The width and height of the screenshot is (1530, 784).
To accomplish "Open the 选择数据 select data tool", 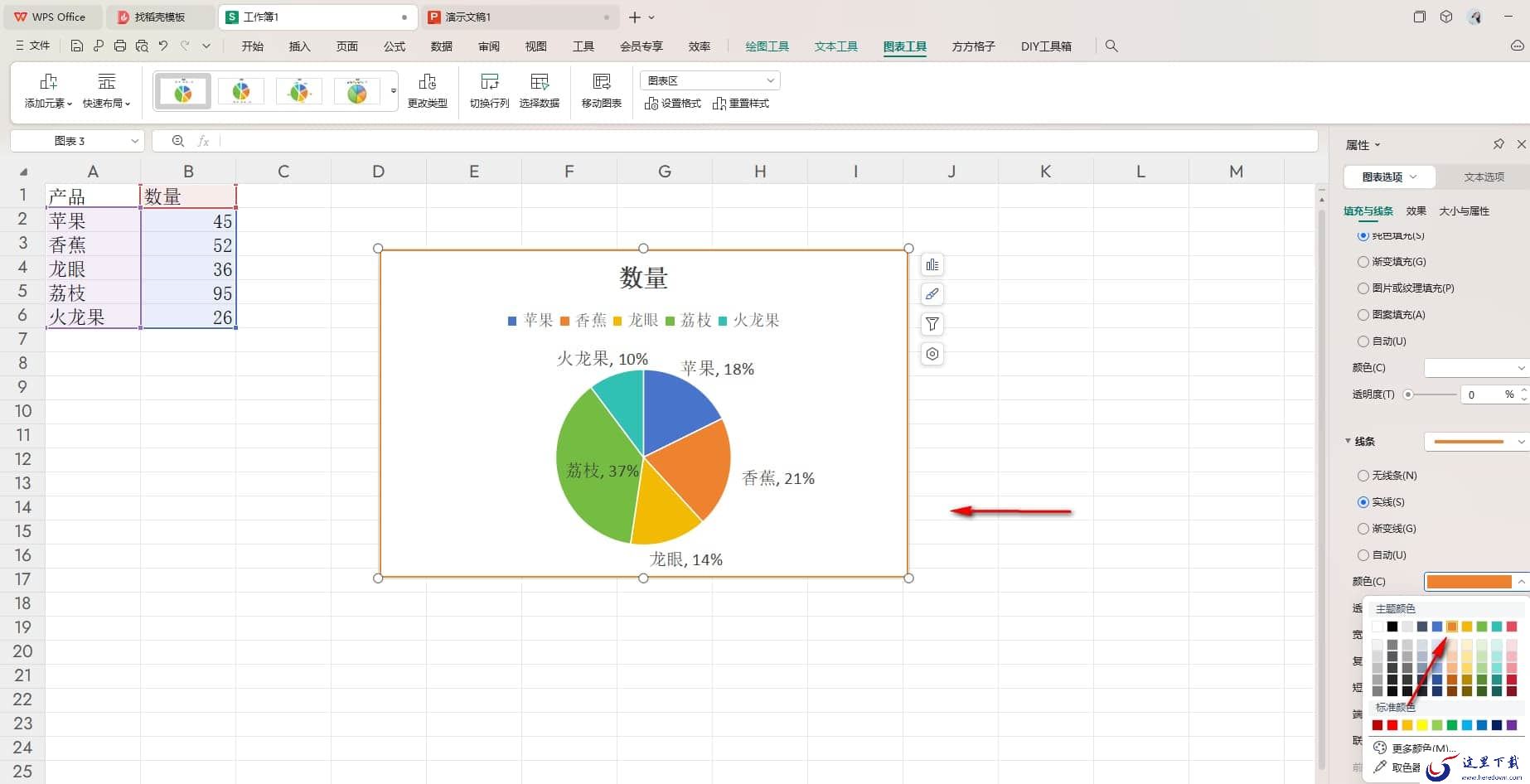I will 540,90.
